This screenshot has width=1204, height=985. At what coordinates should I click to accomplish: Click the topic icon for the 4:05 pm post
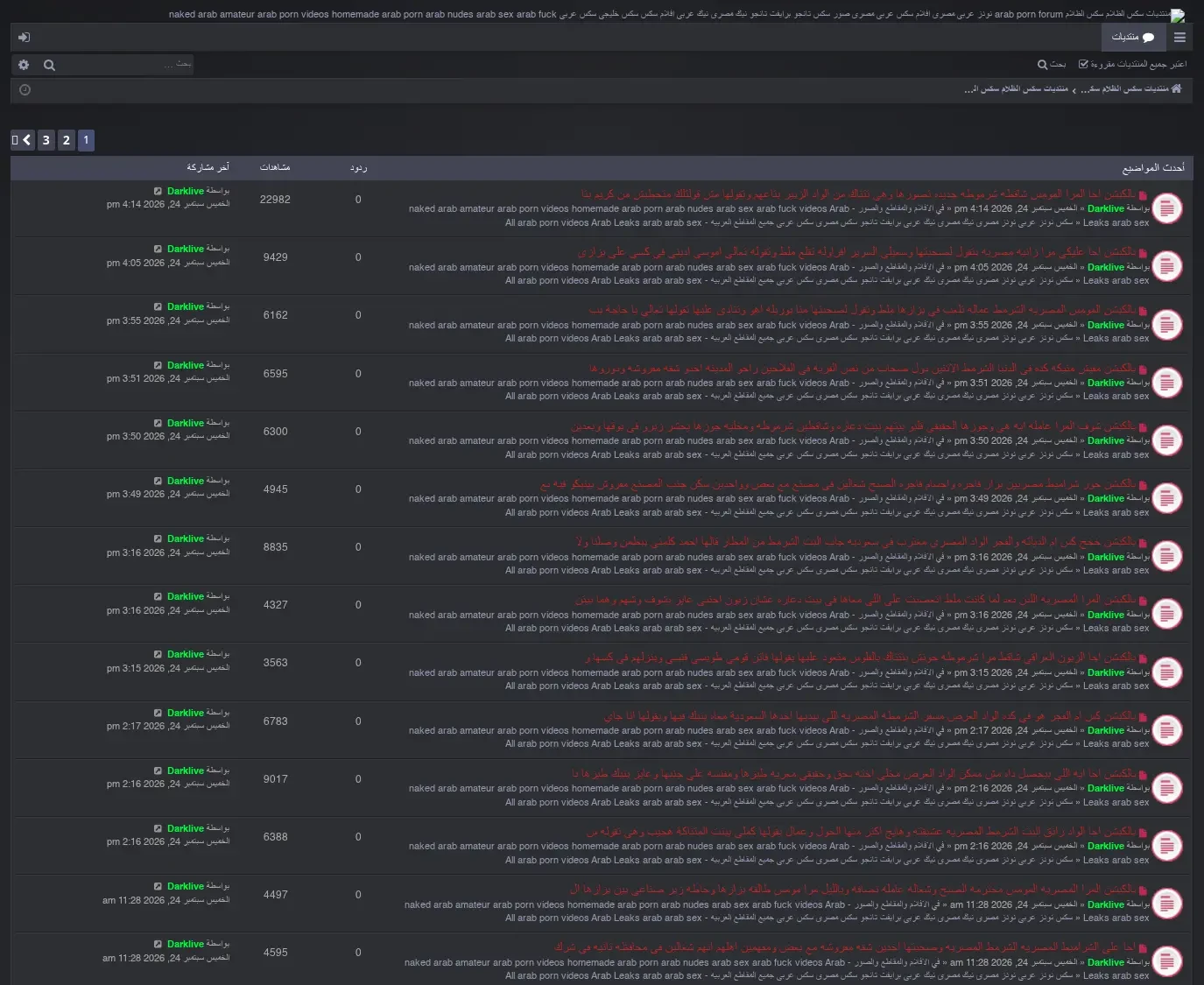1166,266
